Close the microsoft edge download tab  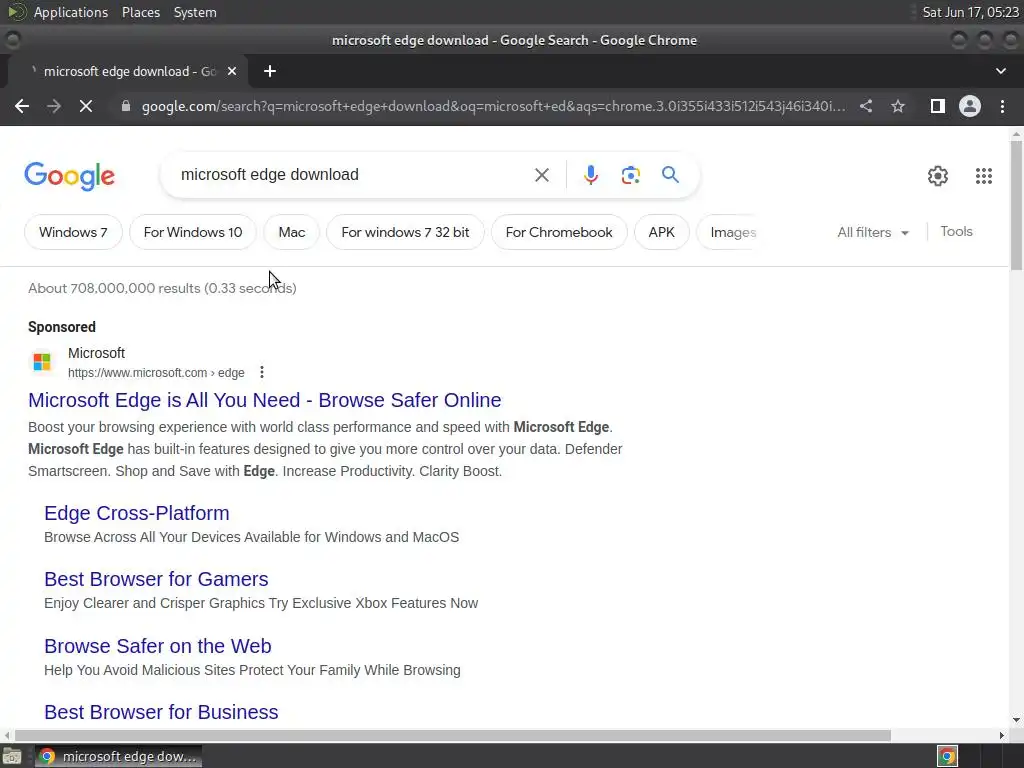tap(232, 71)
